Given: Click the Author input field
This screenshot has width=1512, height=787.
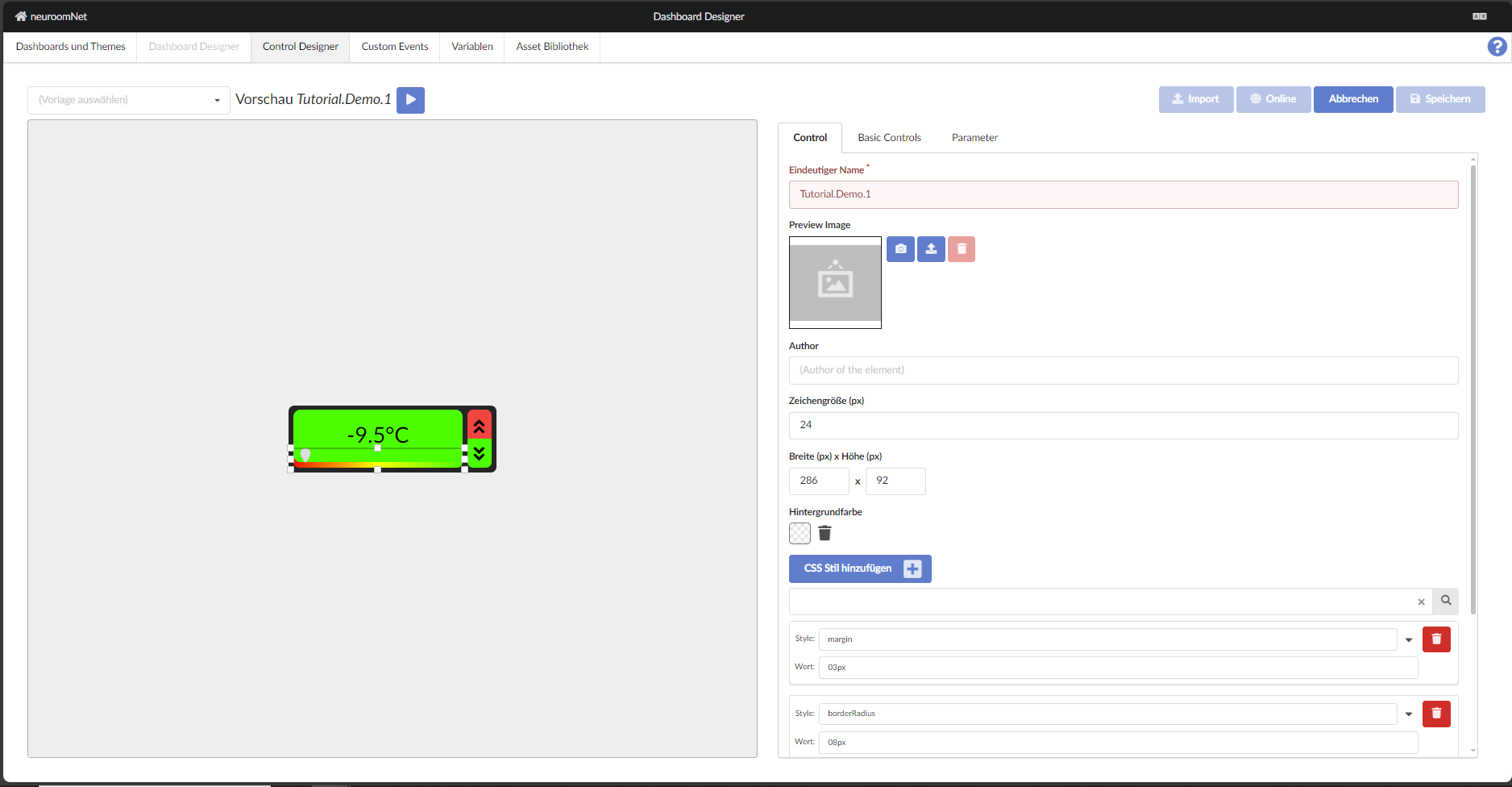Looking at the screenshot, I should 1123,370.
